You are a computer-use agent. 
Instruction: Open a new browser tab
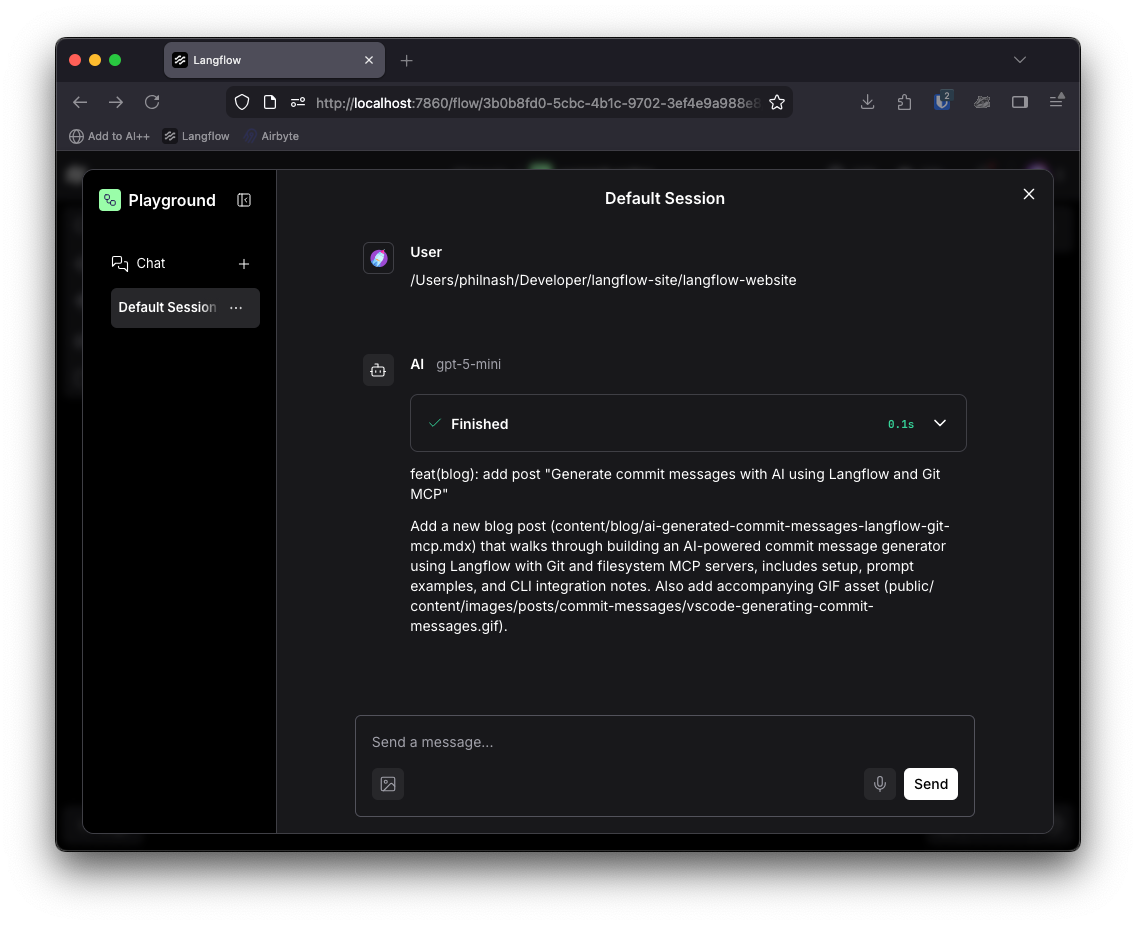click(406, 60)
